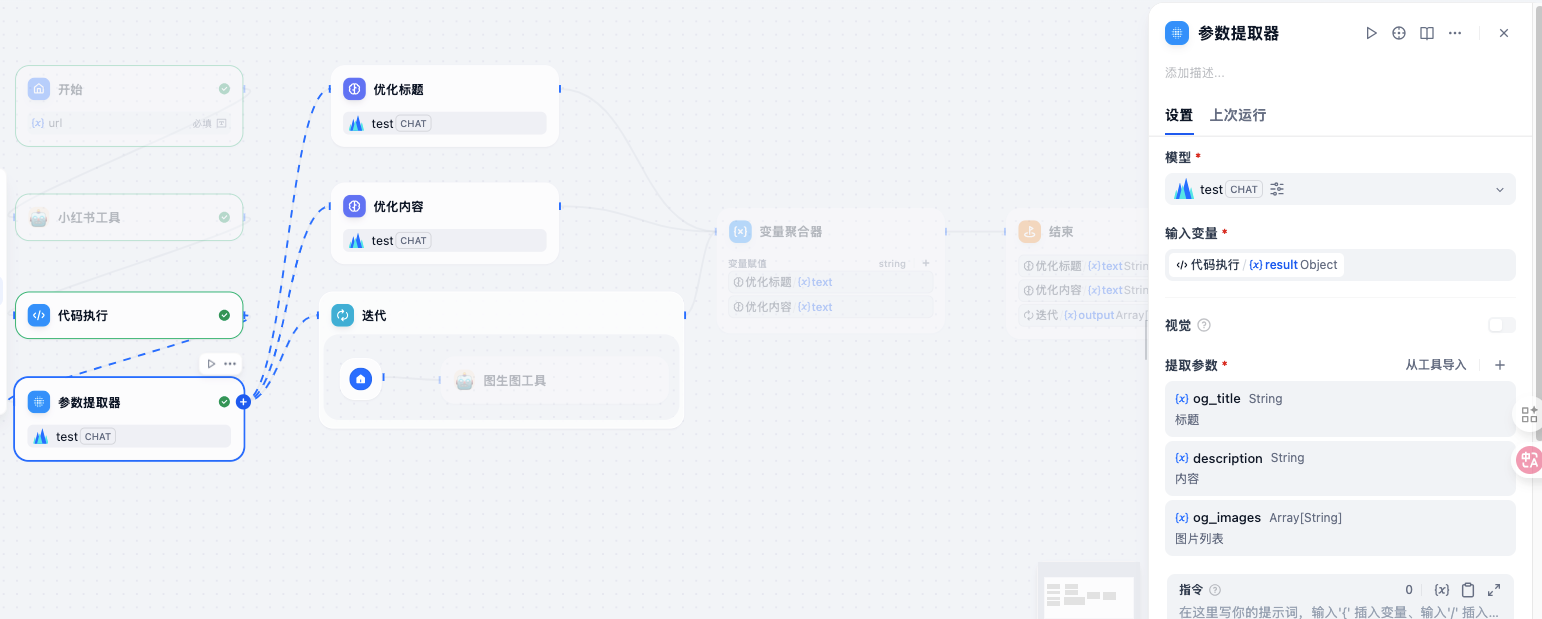
Task: Click the 代码执行 green success checkmark
Action: click(224, 315)
